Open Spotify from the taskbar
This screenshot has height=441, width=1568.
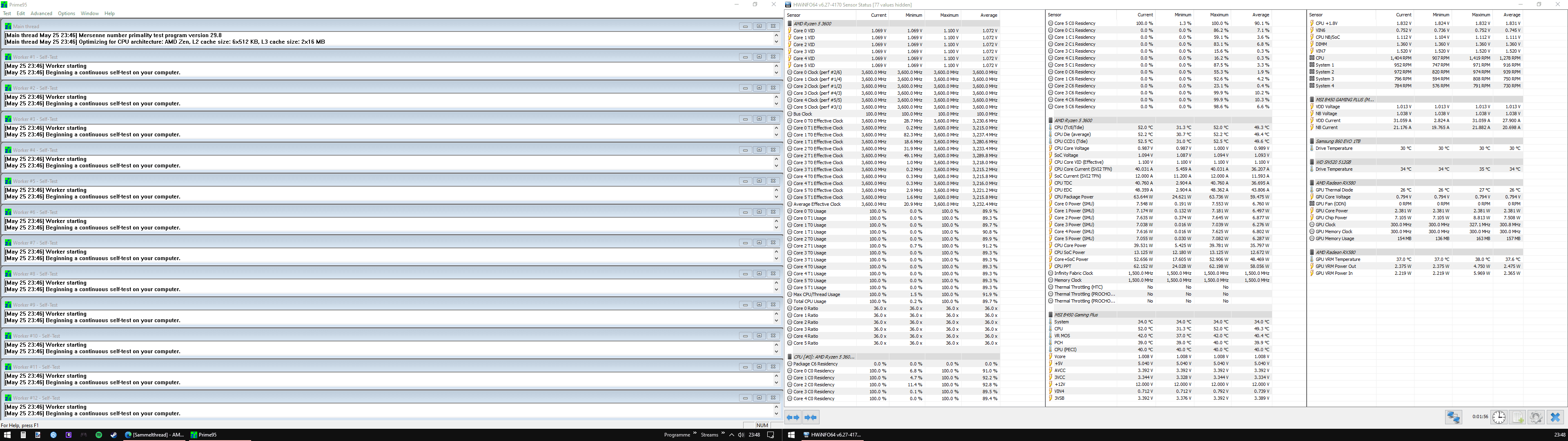98,435
